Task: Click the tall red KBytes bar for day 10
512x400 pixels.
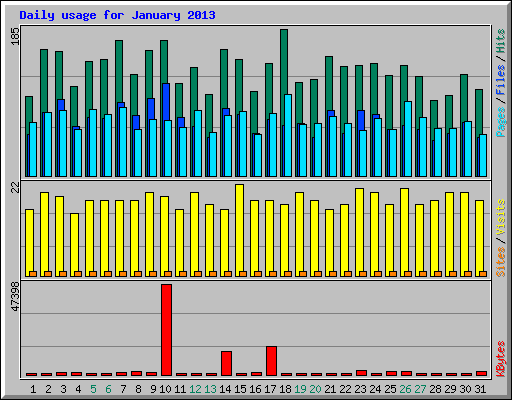Action: pos(166,330)
